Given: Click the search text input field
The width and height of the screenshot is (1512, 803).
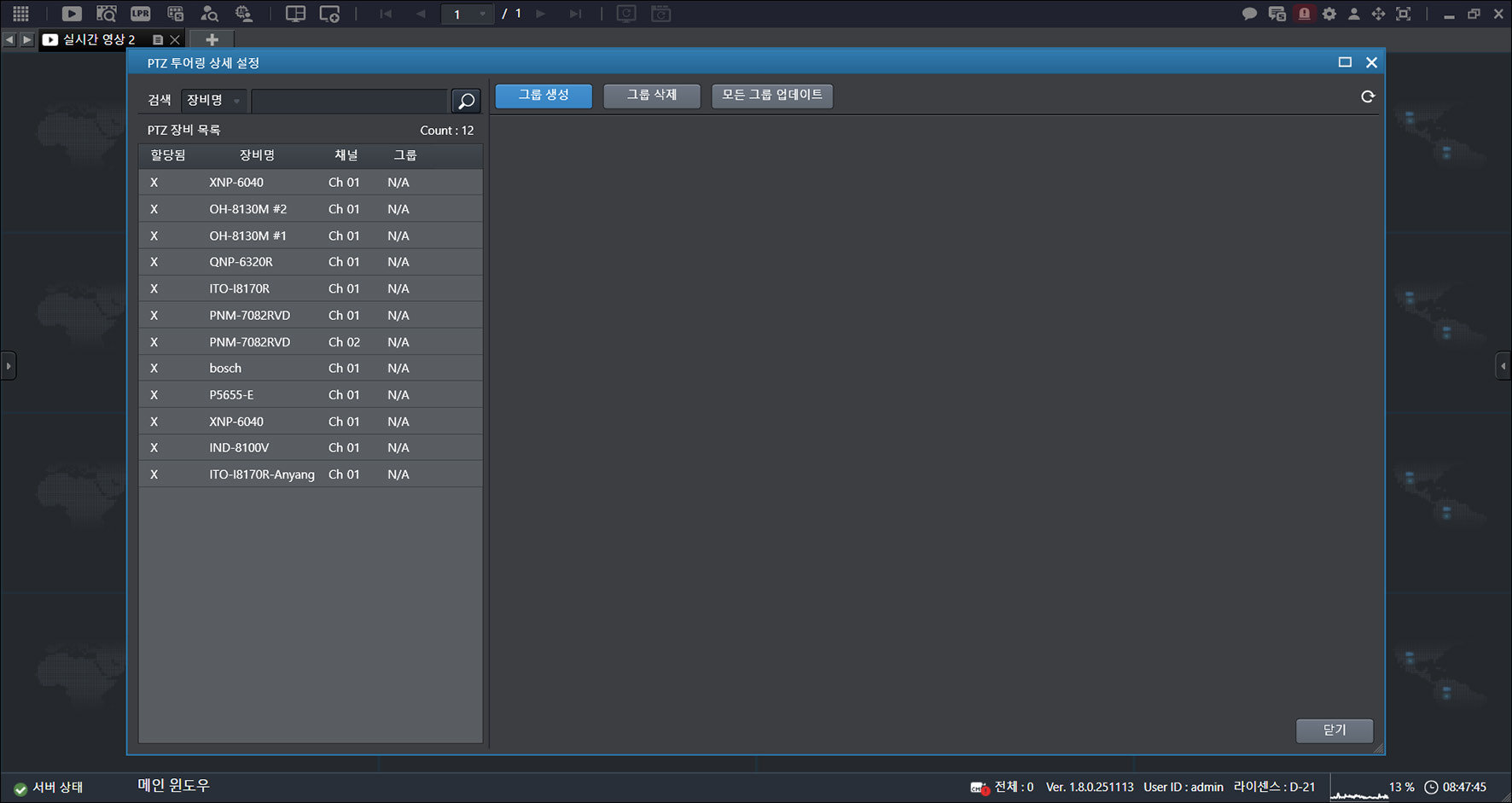Looking at the screenshot, I should [350, 101].
